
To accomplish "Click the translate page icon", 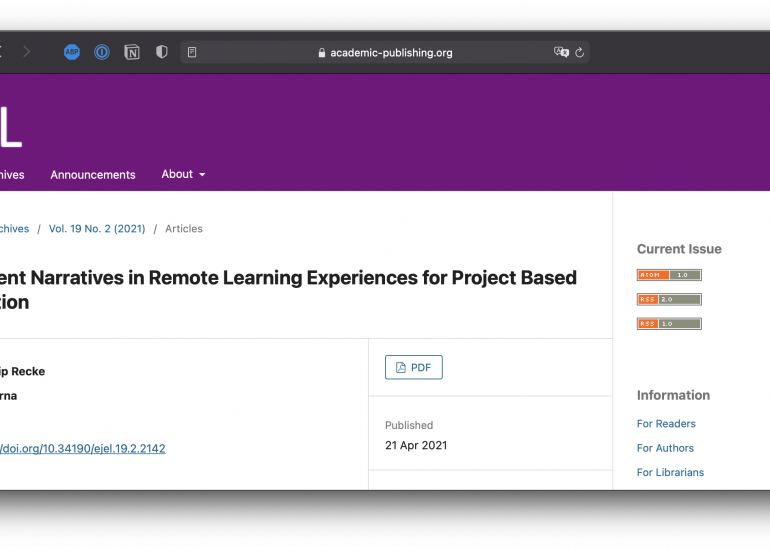I will pos(561,52).
